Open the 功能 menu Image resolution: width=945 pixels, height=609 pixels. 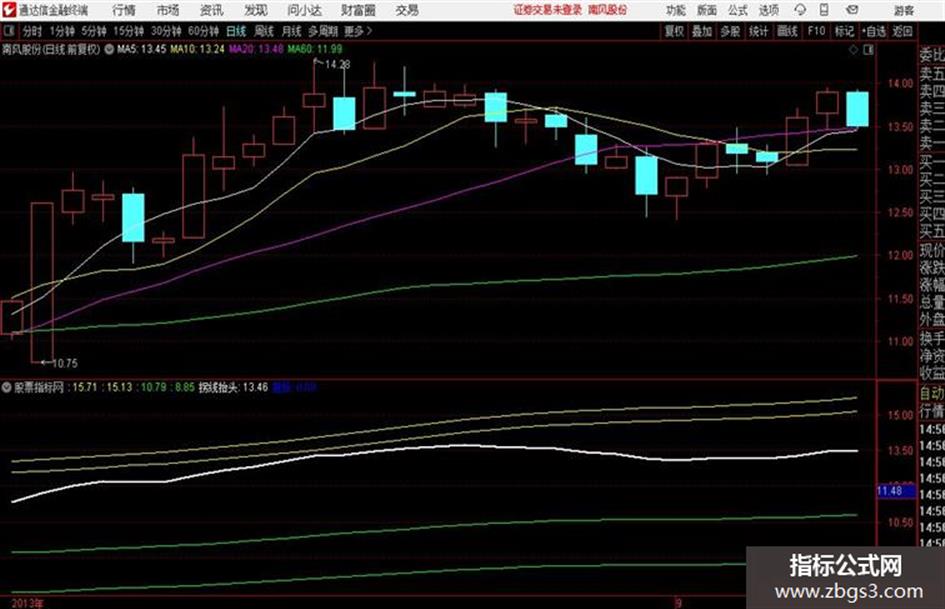coord(676,10)
